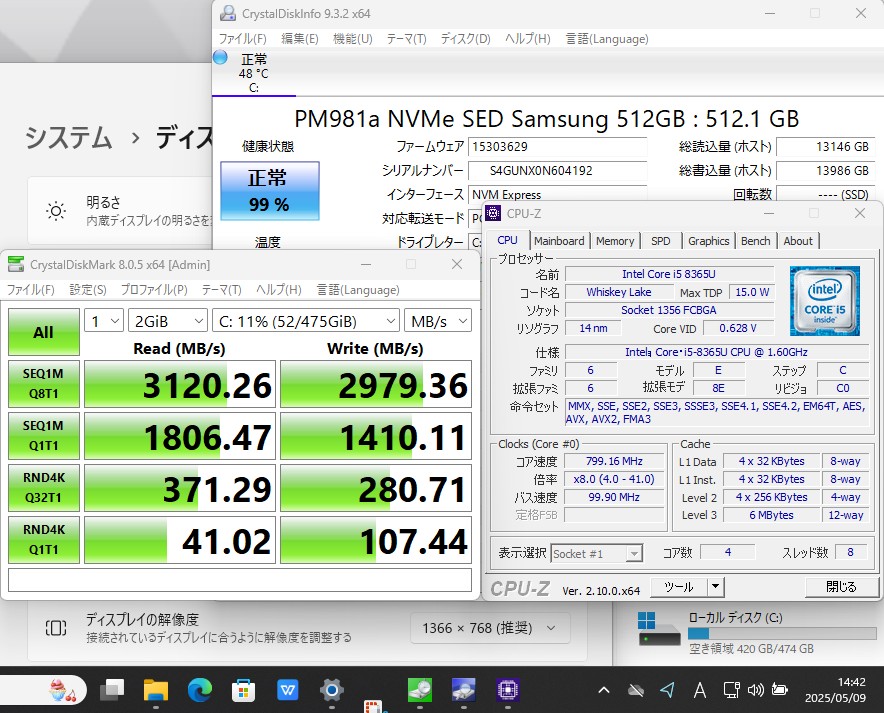Screen dimensions: 884x713
Task: Click the cloud sync tray icon
Action: point(636,690)
